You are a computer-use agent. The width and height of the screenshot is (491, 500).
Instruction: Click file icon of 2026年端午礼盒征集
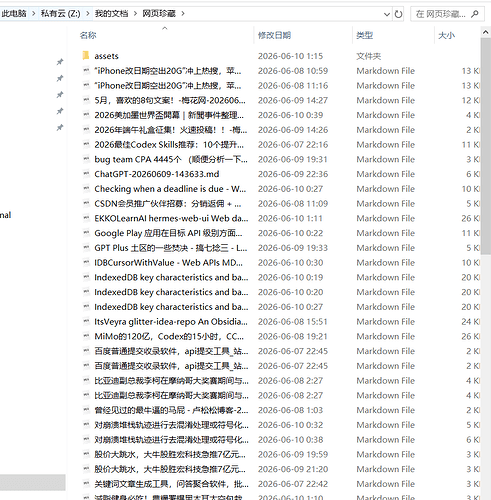coord(86,129)
